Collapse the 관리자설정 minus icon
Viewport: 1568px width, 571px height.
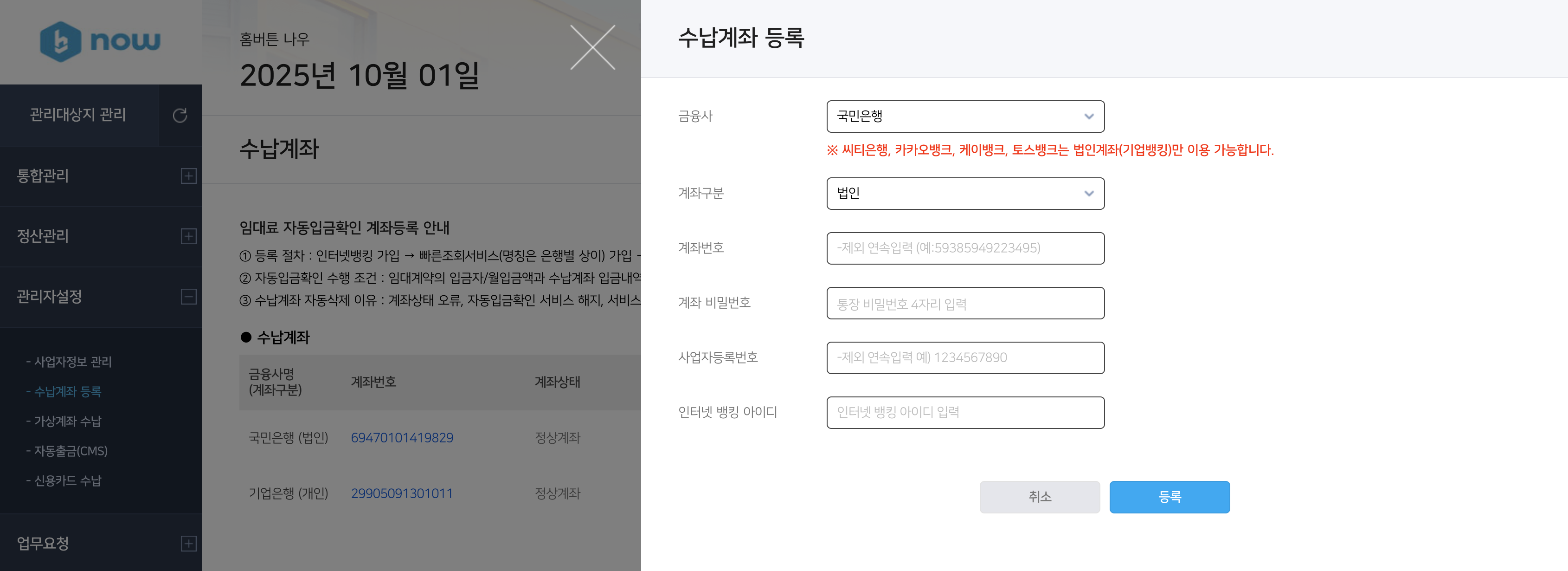pyautogui.click(x=189, y=297)
